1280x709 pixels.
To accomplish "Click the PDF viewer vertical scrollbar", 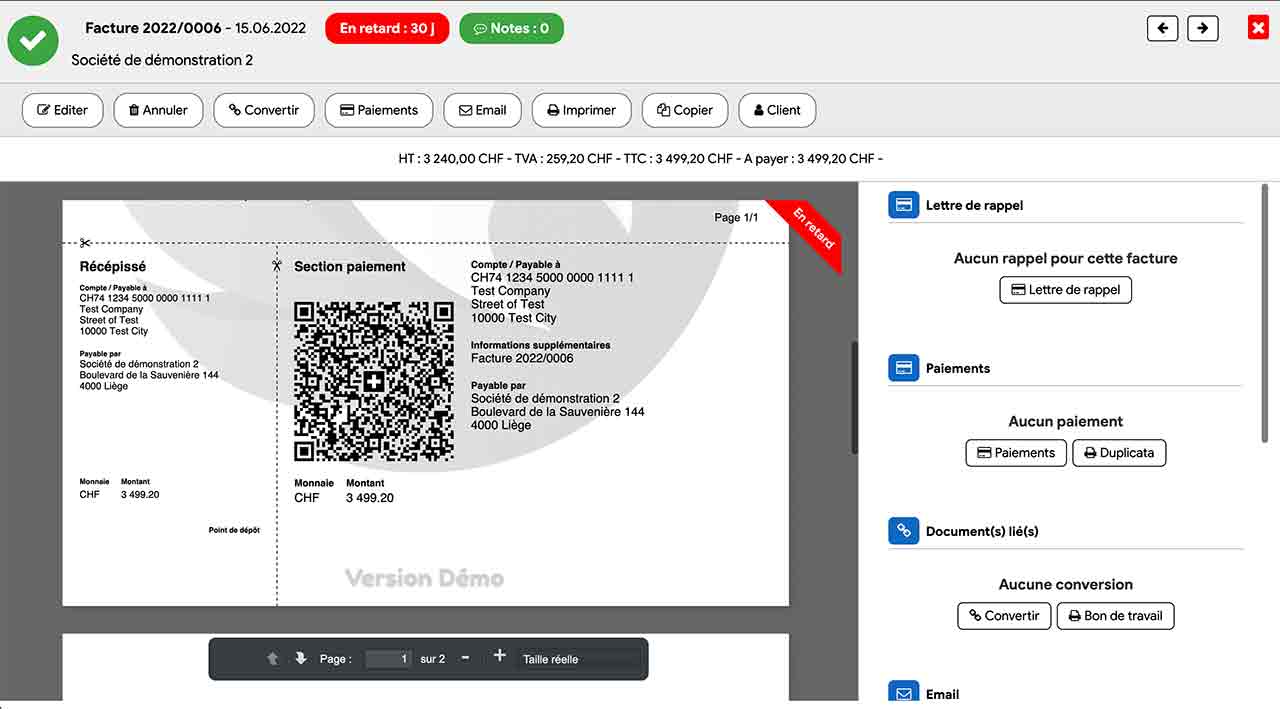I will click(x=854, y=398).
